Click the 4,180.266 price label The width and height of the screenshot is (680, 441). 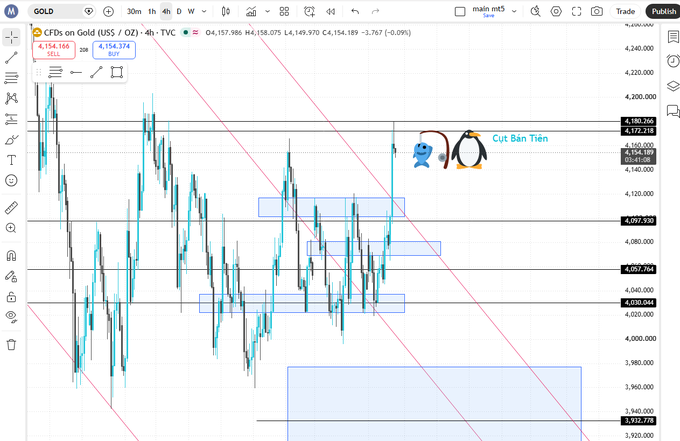pyautogui.click(x=638, y=121)
